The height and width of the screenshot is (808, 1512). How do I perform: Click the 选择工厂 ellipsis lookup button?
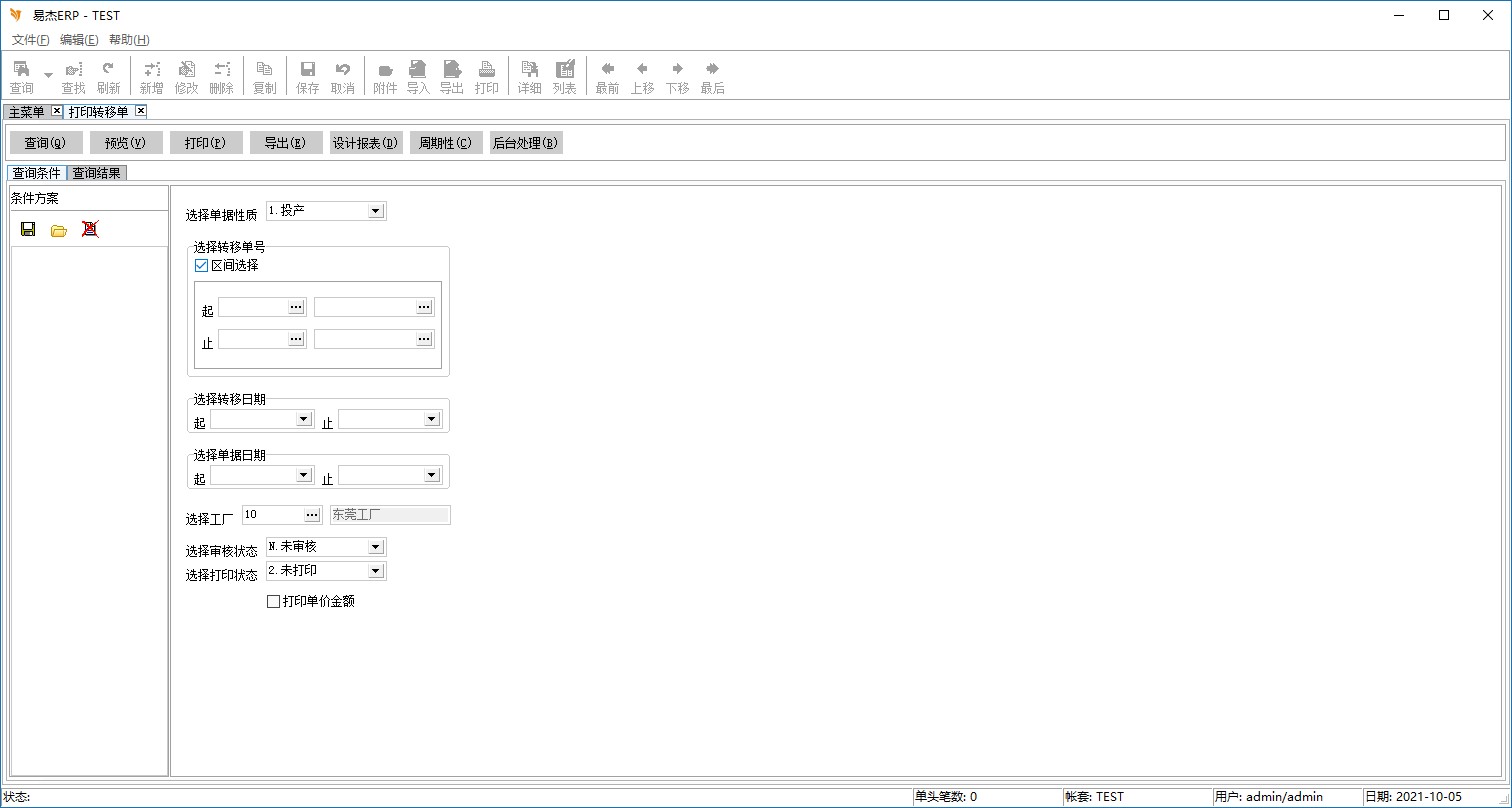[x=312, y=515]
